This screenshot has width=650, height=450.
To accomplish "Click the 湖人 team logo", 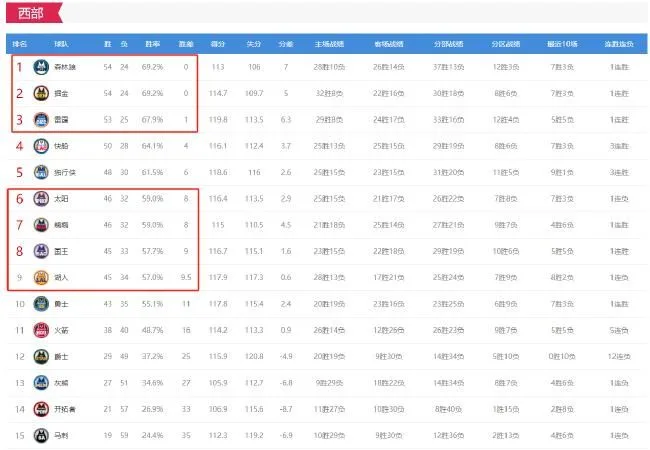I will pos(41,277).
